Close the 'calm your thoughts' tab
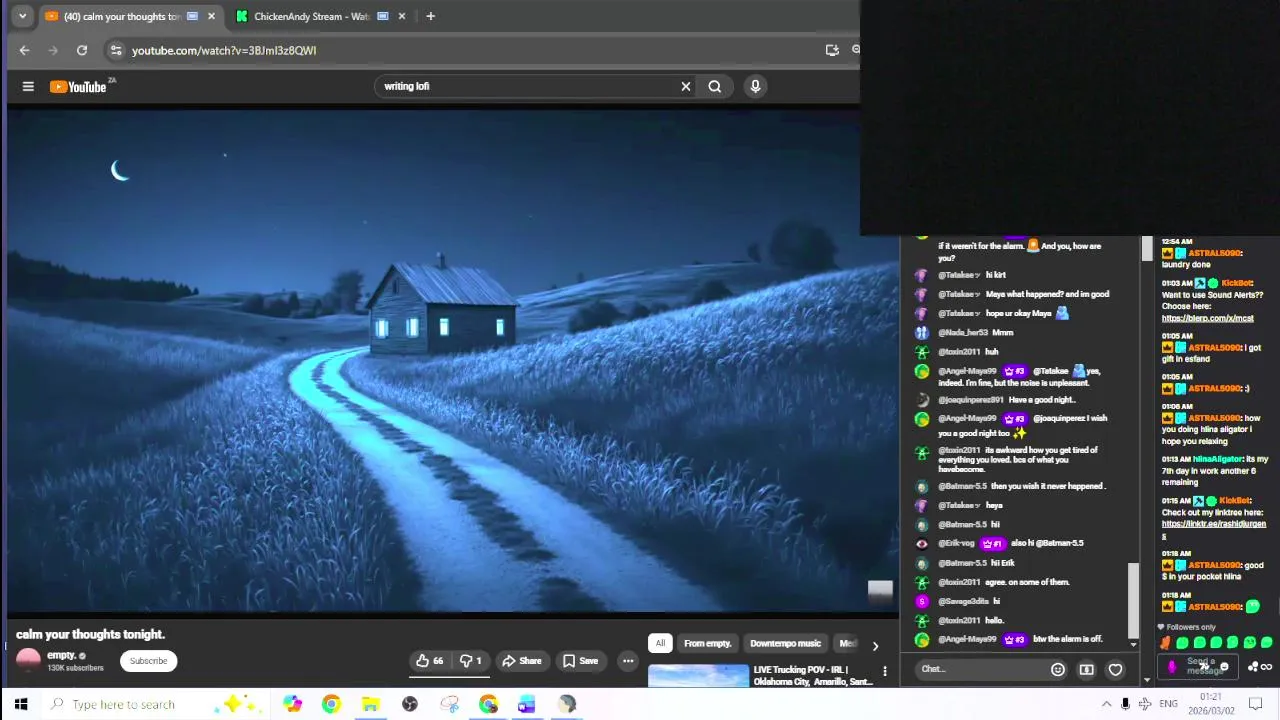The image size is (1280, 720). coord(211,16)
